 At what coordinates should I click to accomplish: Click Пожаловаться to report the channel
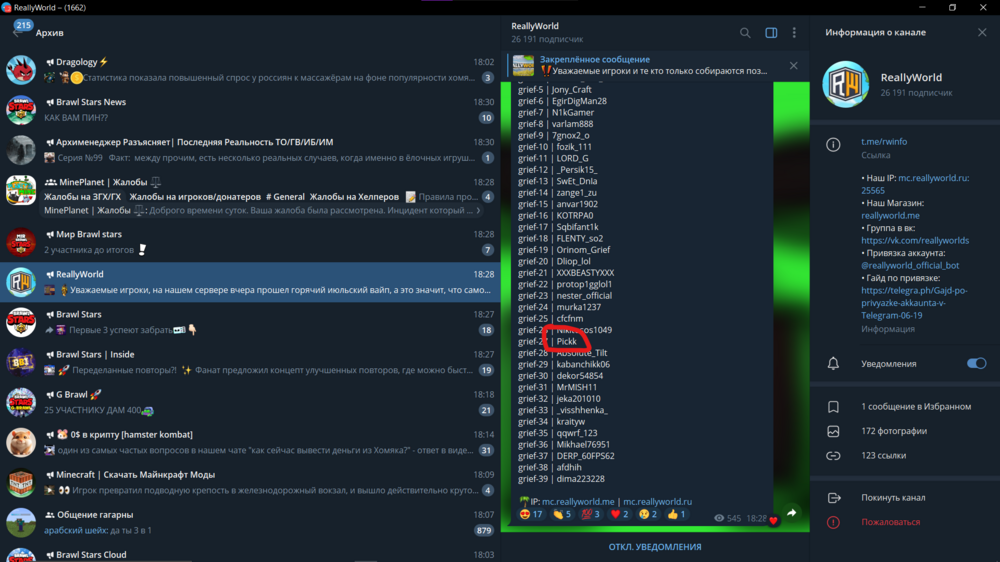click(890, 522)
